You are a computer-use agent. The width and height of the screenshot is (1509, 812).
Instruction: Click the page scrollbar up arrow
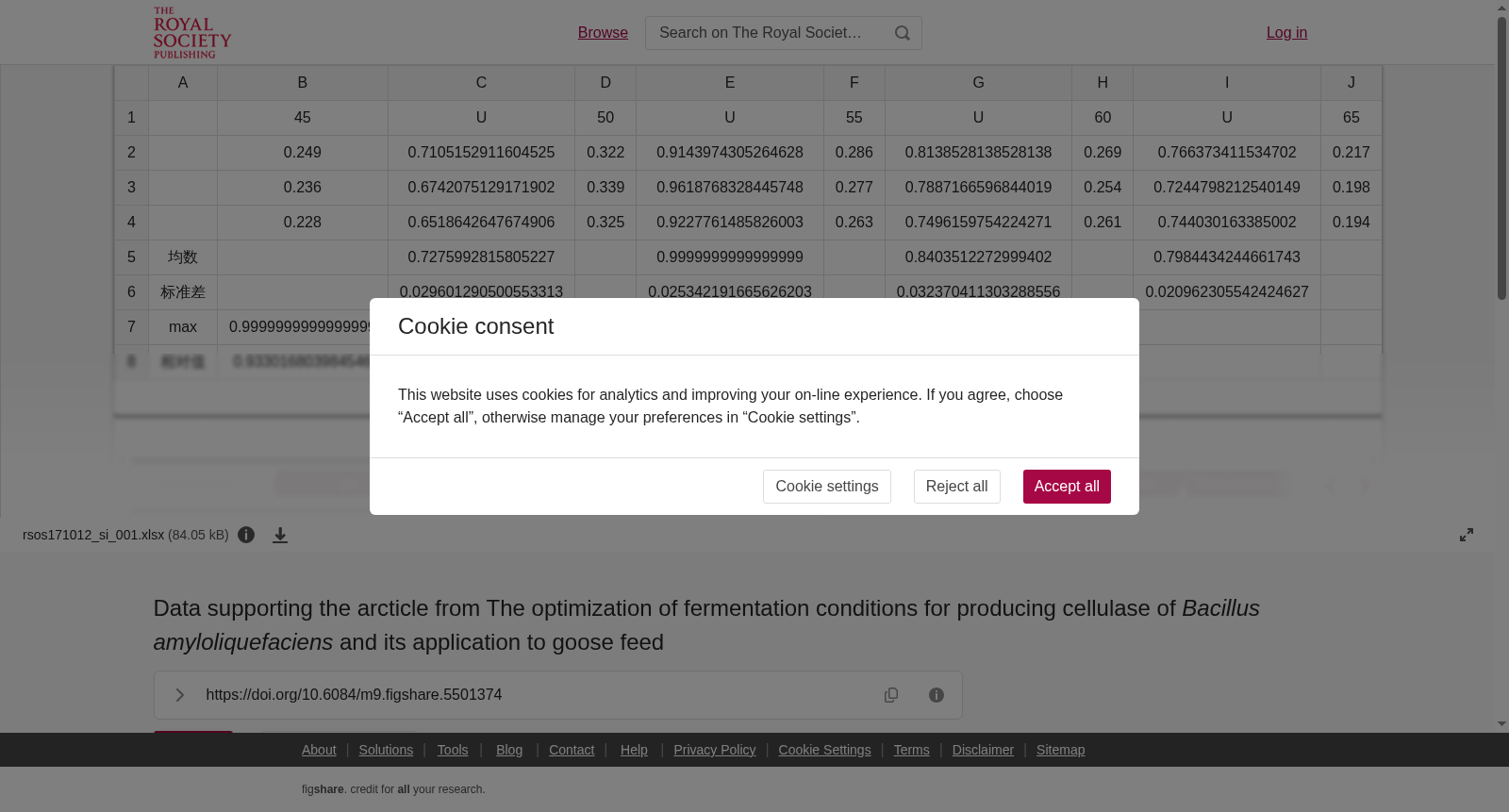(1501, 8)
